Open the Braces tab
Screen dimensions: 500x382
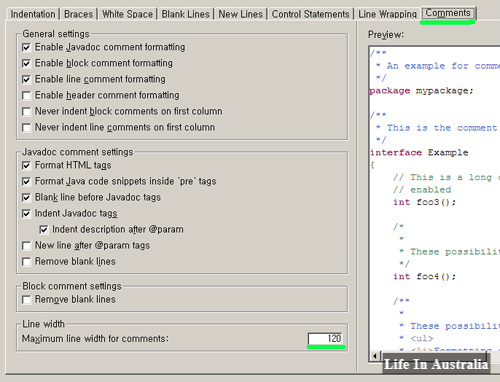coord(78,14)
